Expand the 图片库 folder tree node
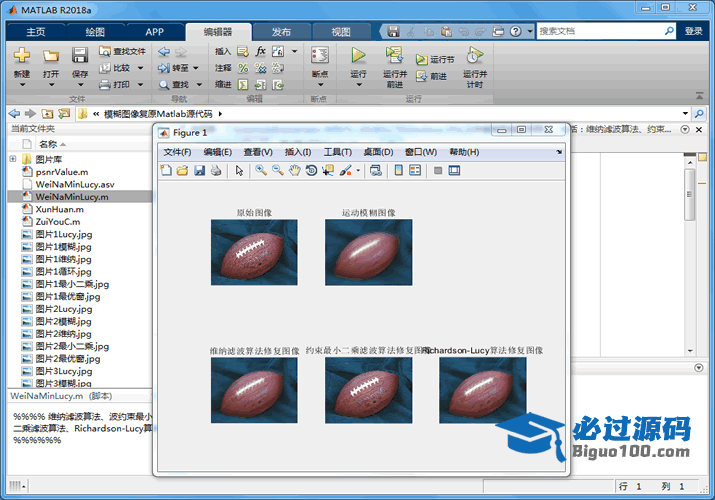The image size is (715, 500). [13, 159]
